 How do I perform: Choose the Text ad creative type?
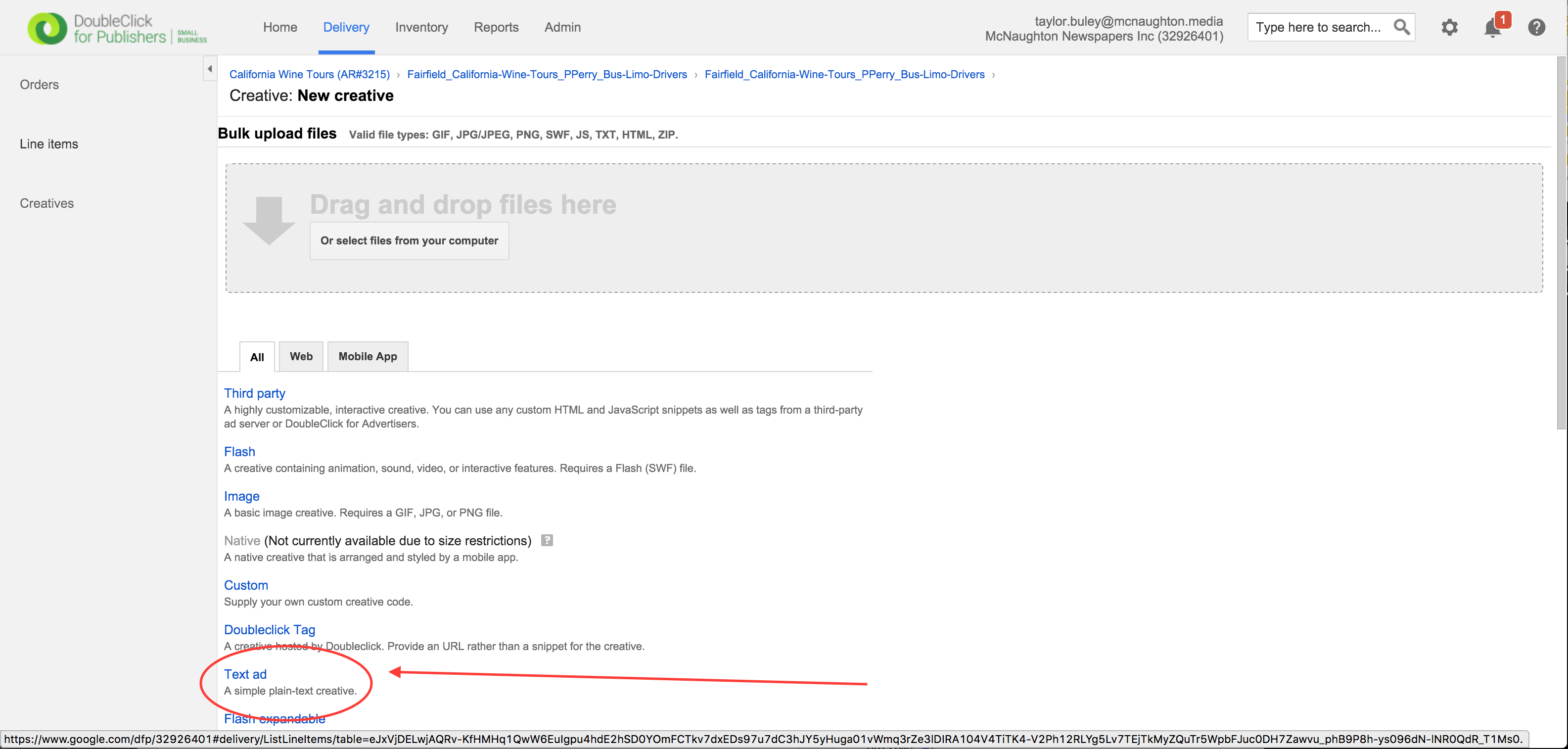coord(245,674)
